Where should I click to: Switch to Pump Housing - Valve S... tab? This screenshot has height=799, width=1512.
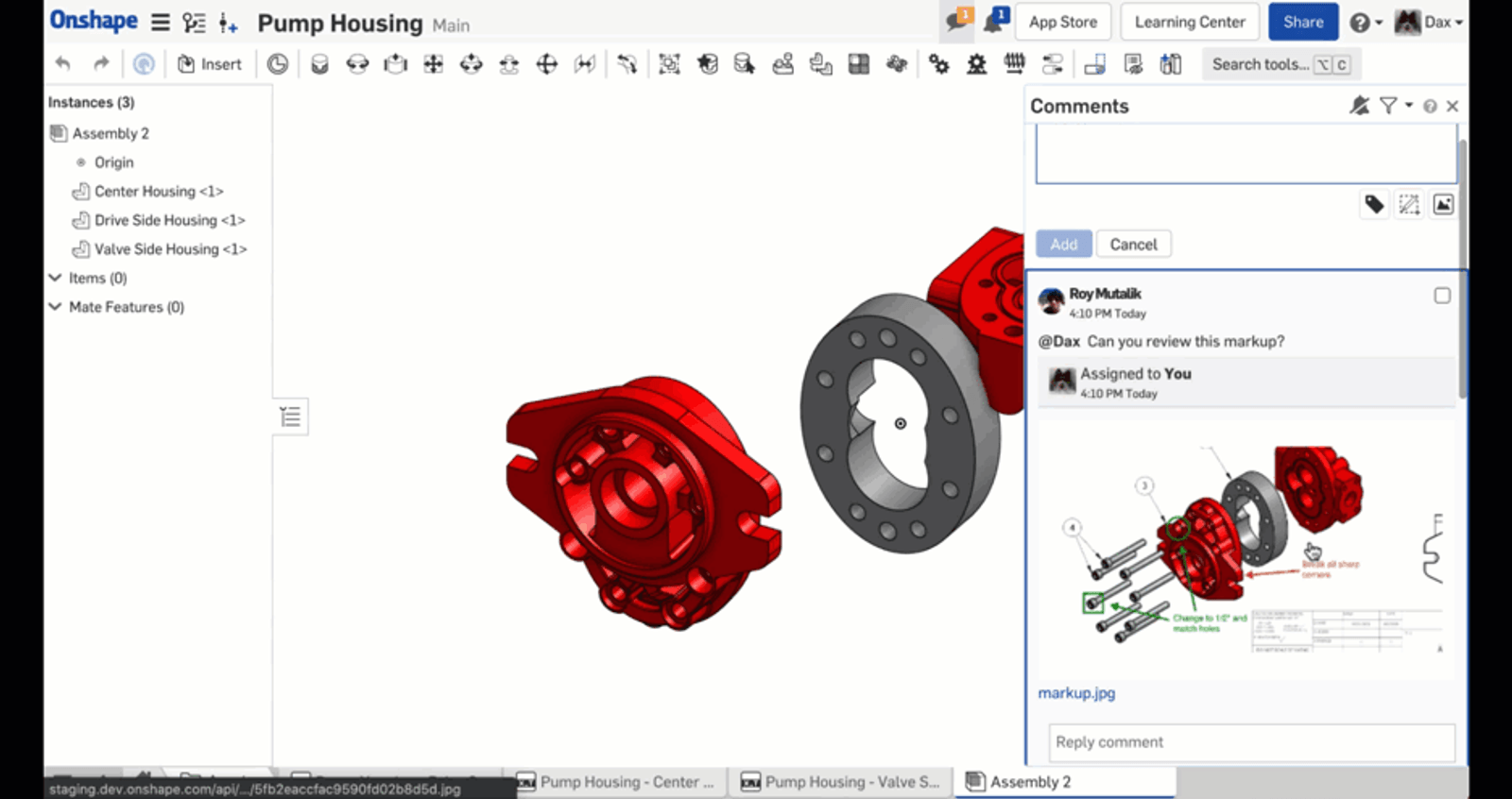[x=840, y=782]
